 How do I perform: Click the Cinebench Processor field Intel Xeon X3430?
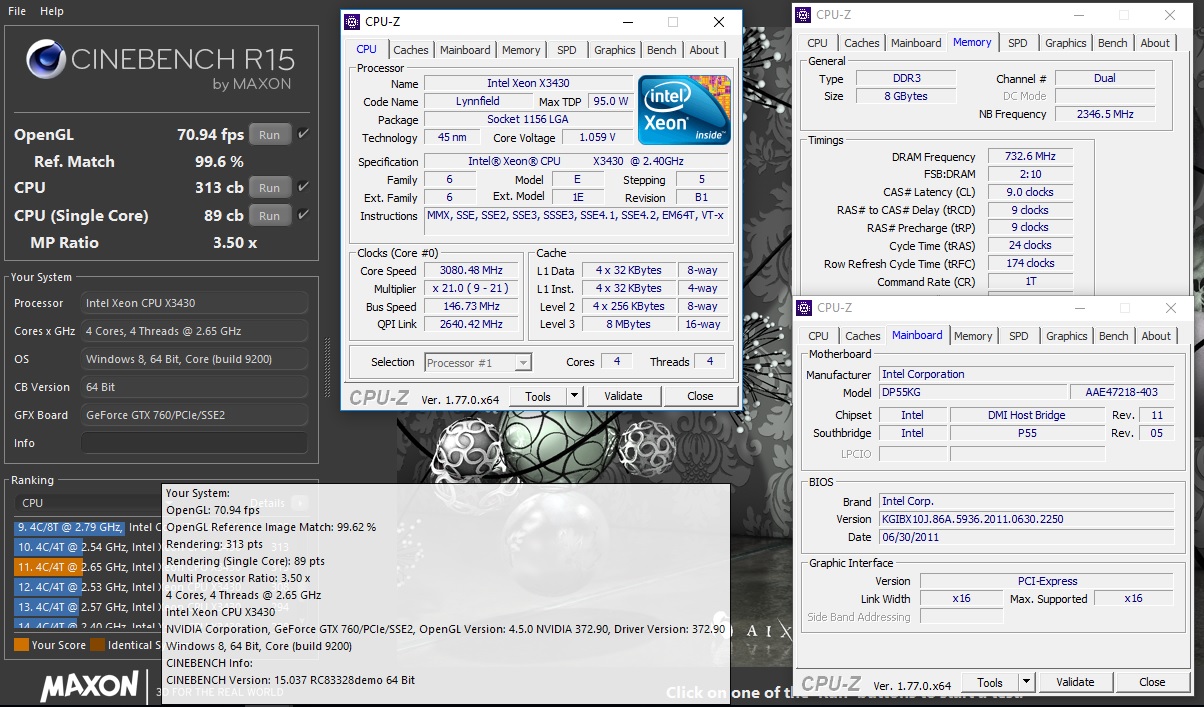195,303
